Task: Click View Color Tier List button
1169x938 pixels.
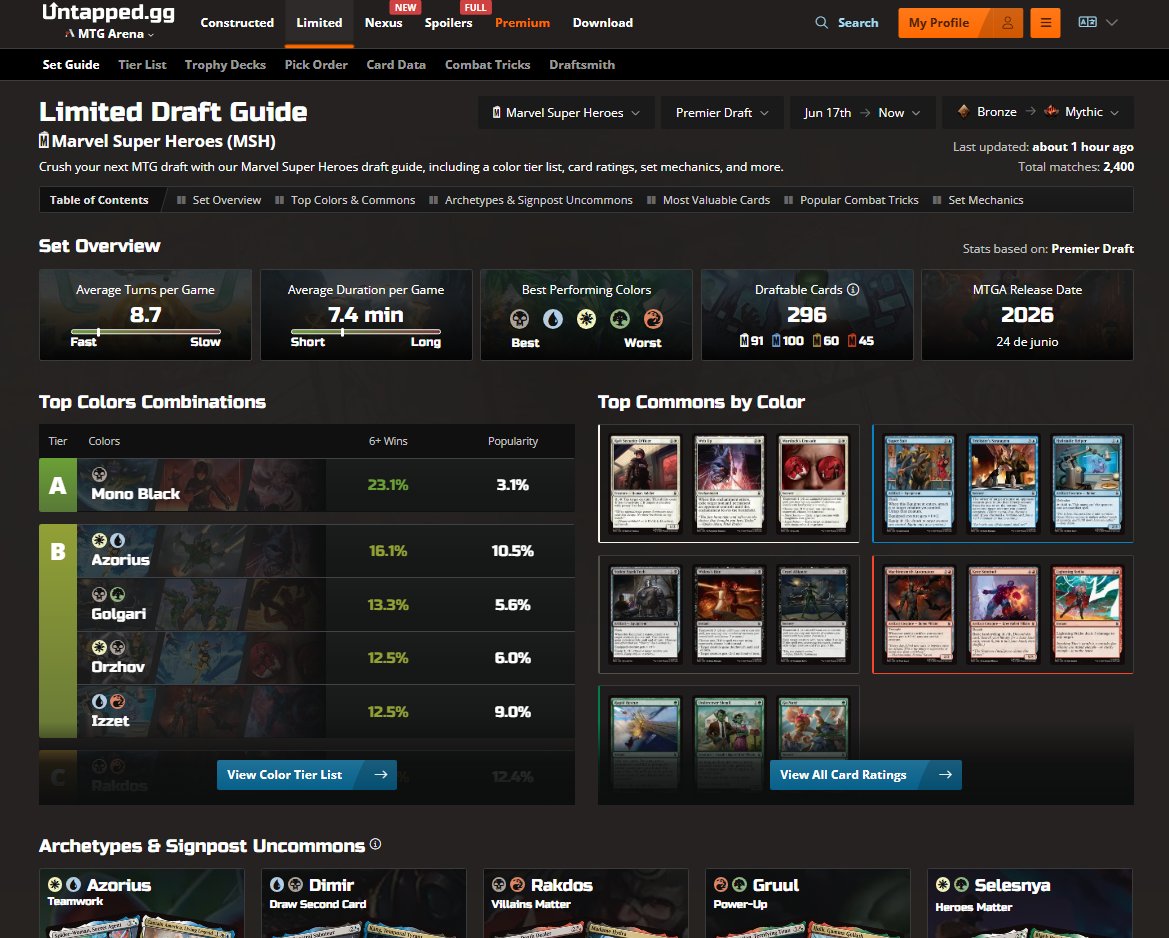Action: coord(306,775)
